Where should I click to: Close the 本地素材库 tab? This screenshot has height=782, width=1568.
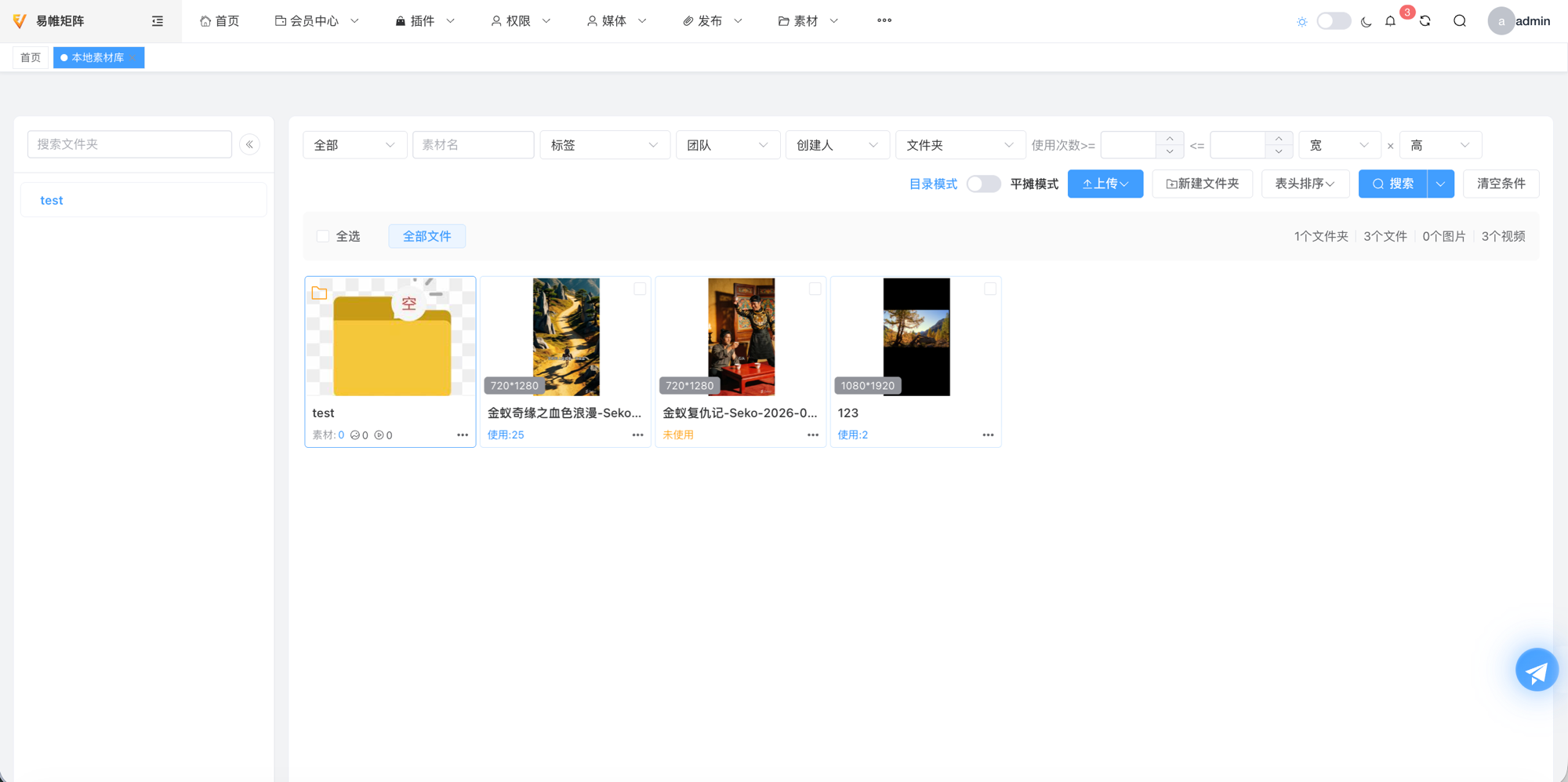click(134, 58)
